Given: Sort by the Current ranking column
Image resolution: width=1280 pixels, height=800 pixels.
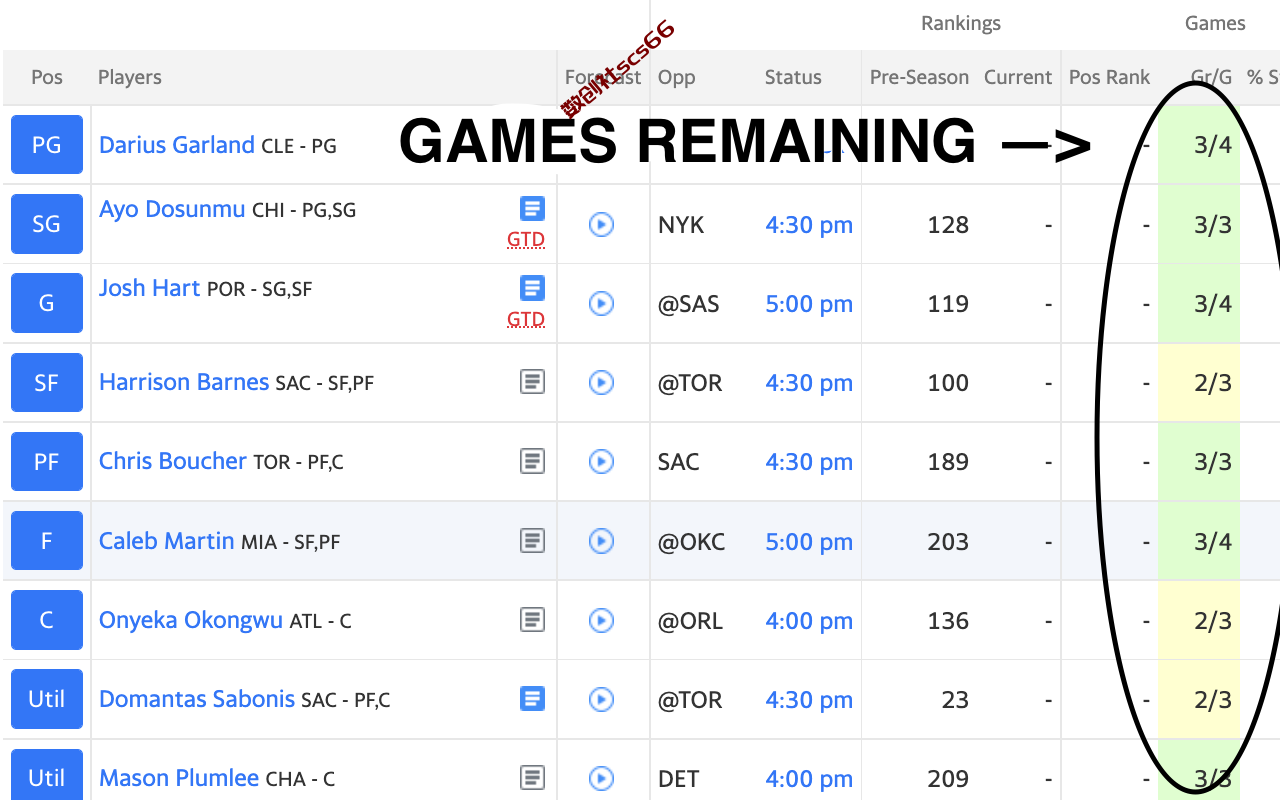Looking at the screenshot, I should click(1018, 77).
